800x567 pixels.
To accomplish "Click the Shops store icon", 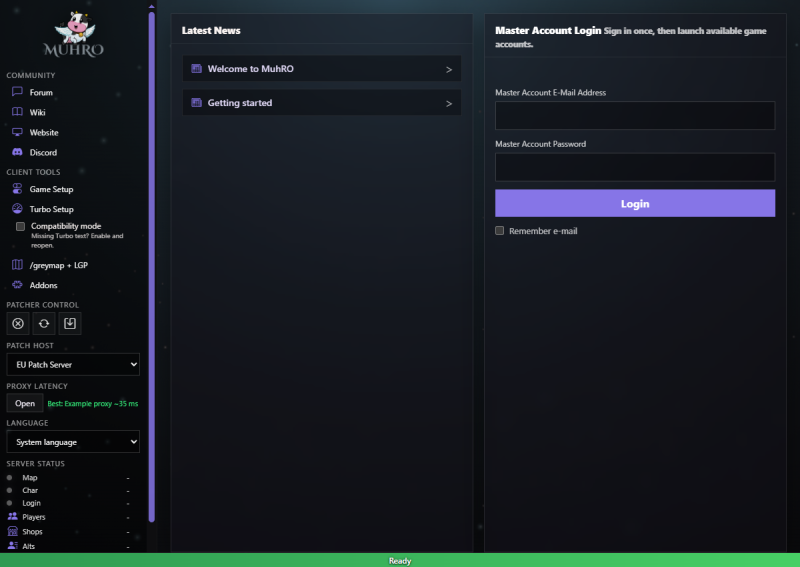I will pyautogui.click(x=13, y=531).
